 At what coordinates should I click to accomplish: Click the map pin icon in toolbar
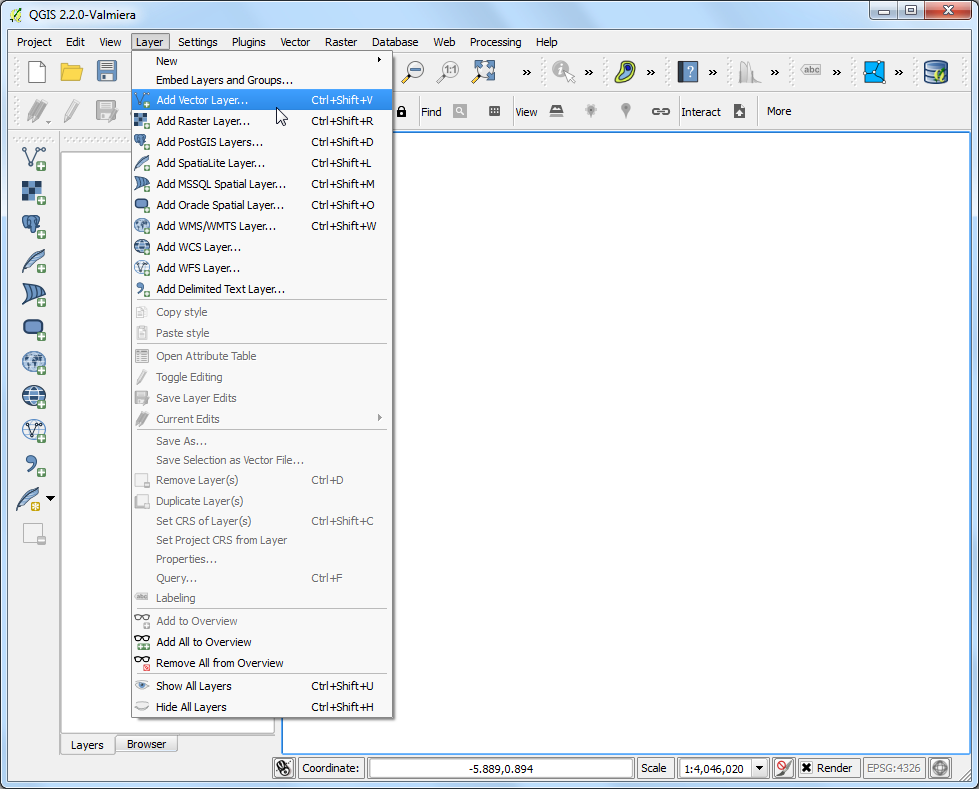(x=626, y=111)
